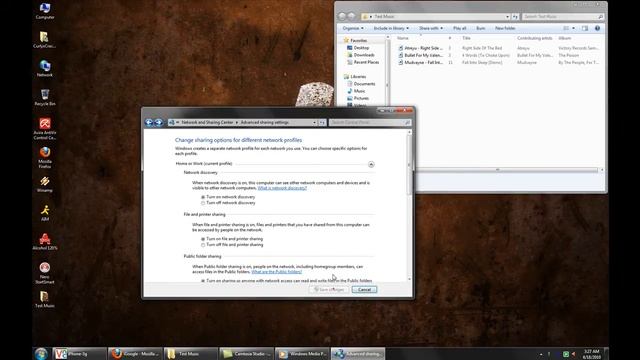Open the What is network discovery link

282,188
